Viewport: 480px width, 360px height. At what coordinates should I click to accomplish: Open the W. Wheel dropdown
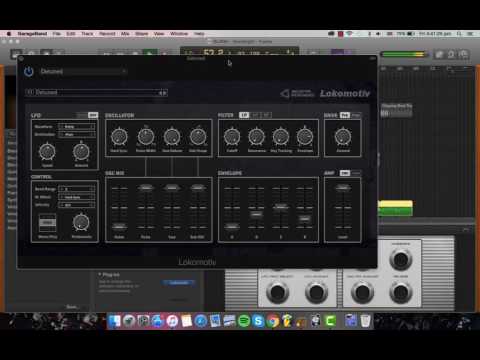tap(77, 197)
